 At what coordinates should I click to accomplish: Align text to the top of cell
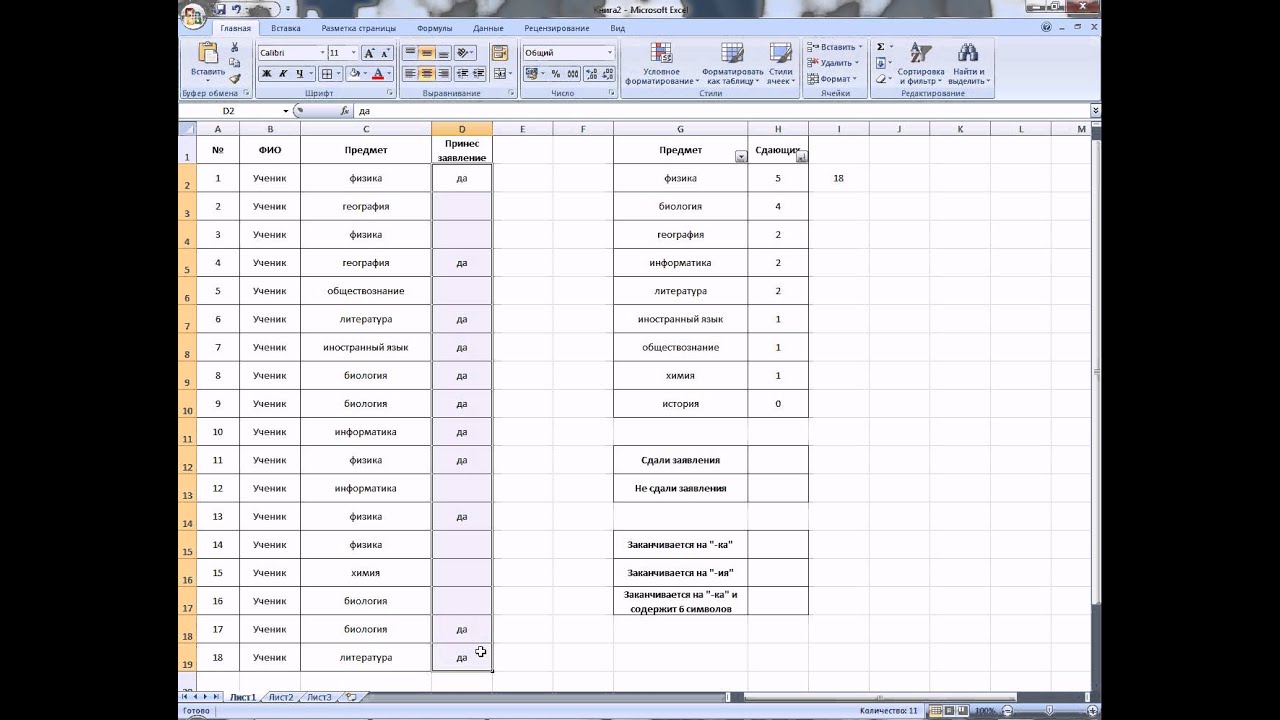tap(410, 53)
